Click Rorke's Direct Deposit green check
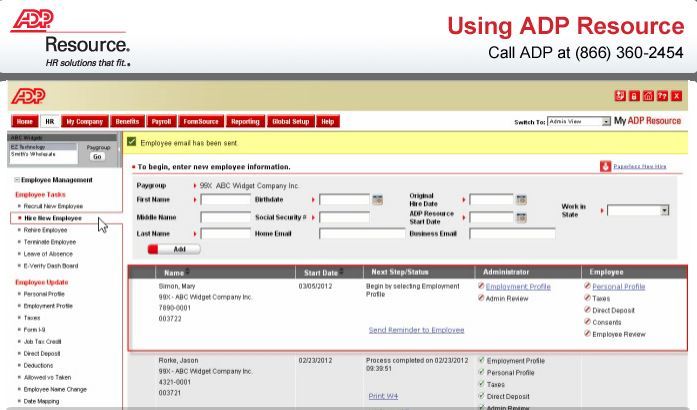 click(481, 396)
